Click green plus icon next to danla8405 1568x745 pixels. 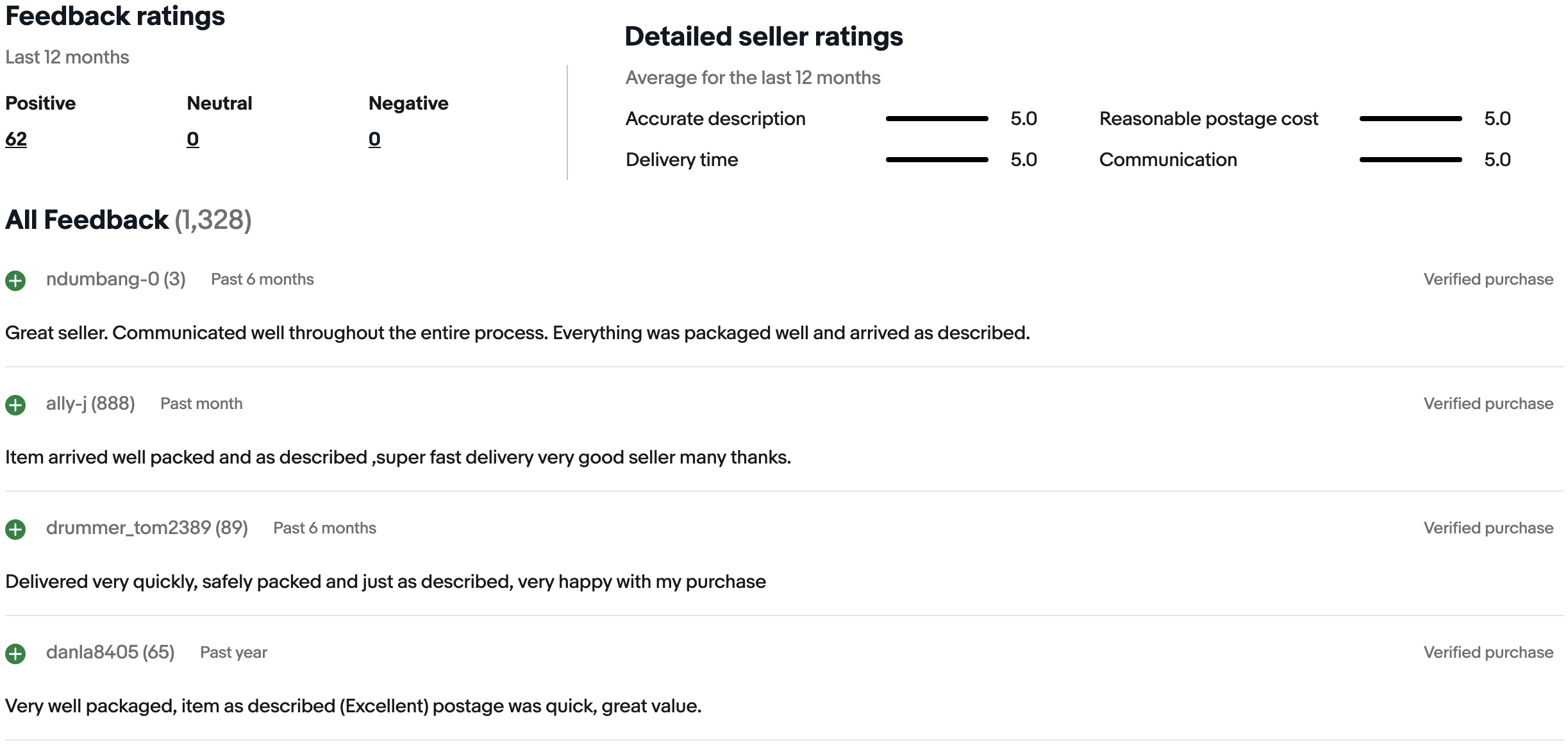[x=15, y=653]
